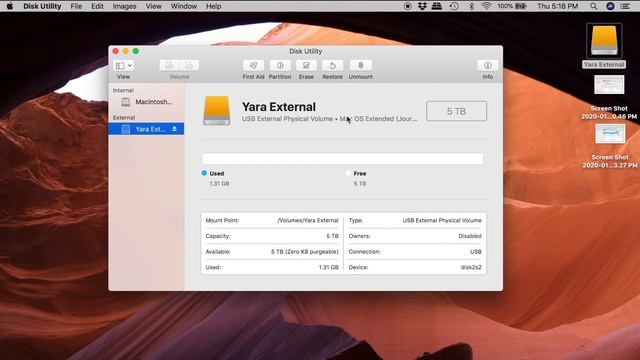This screenshot has height=360, width=640.
Task: Eject Yara External via sidebar eject icon
Action: coord(174,129)
